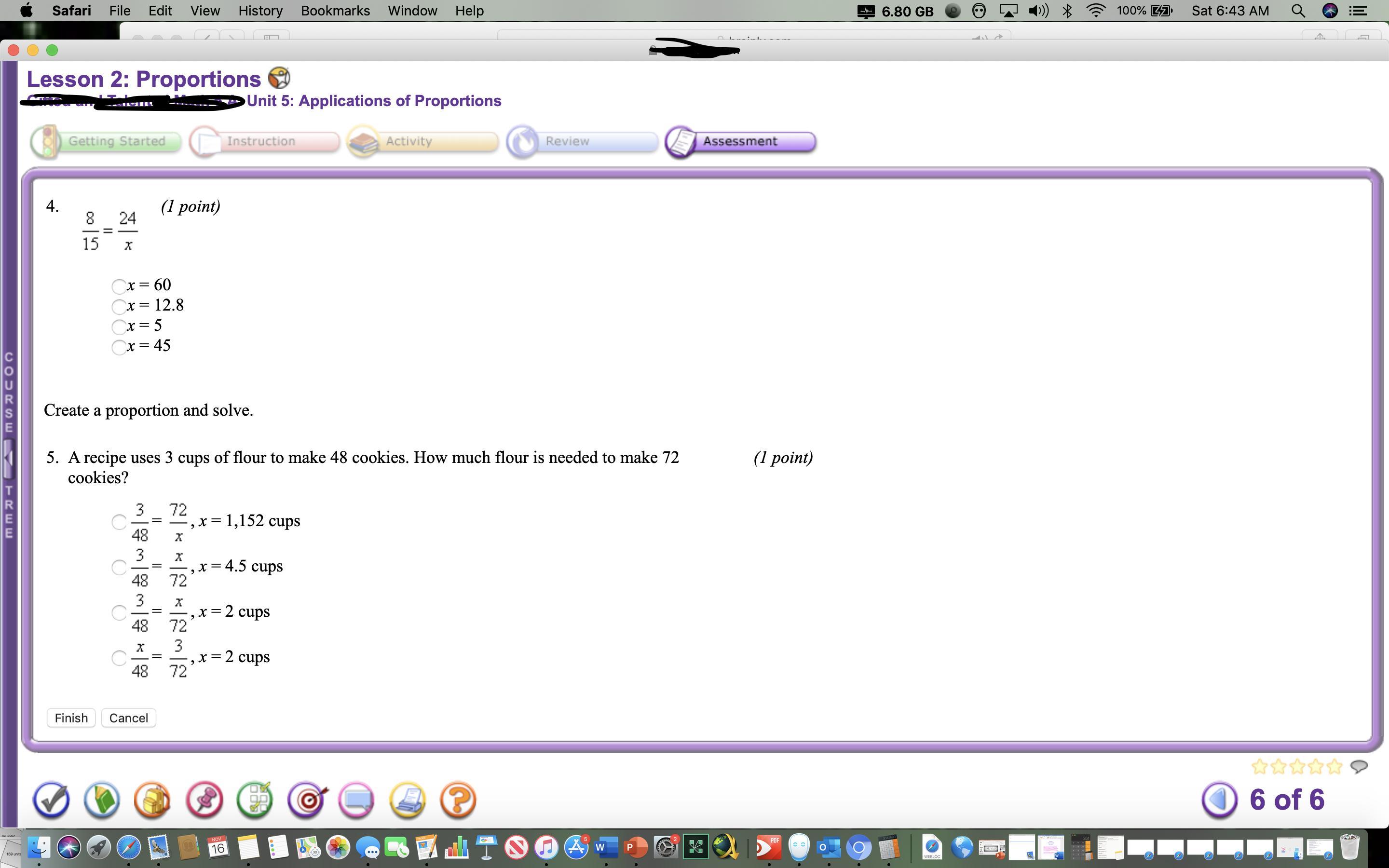The height and width of the screenshot is (868, 1389).
Task: Open the Bookmarks menu
Action: 335,11
